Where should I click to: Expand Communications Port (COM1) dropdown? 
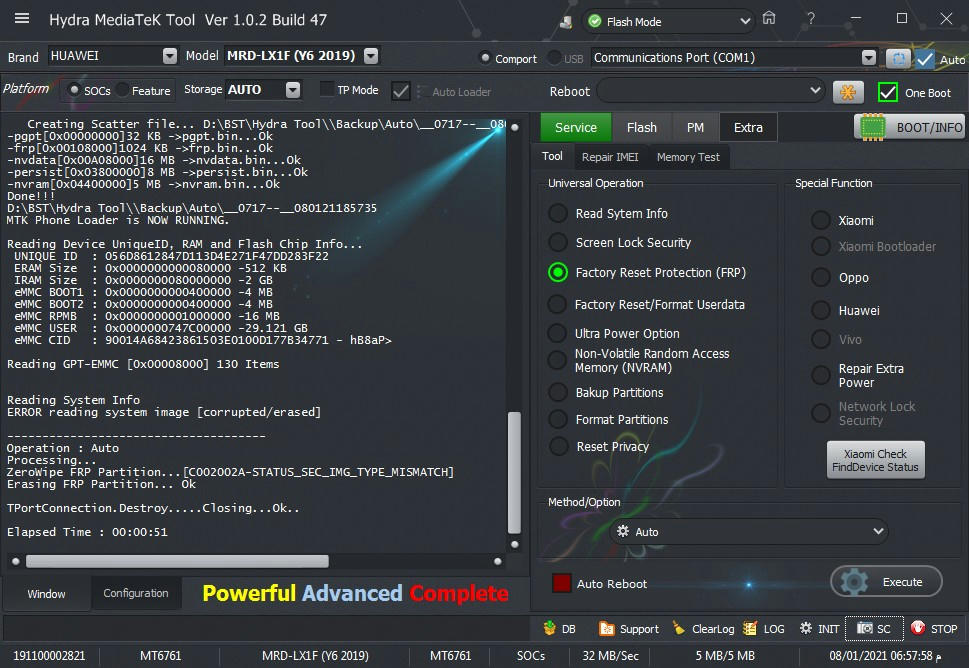pyautogui.click(x=868, y=58)
